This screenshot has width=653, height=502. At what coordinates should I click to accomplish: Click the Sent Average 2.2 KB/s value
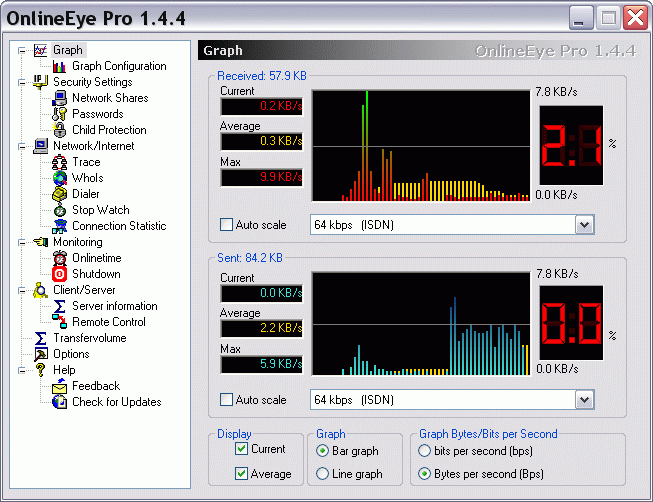tap(262, 328)
